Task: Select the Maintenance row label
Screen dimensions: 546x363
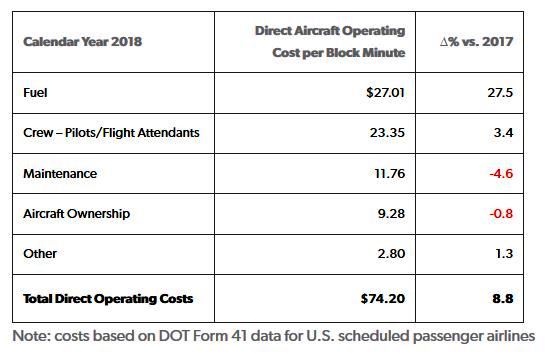Action: [x=60, y=173]
